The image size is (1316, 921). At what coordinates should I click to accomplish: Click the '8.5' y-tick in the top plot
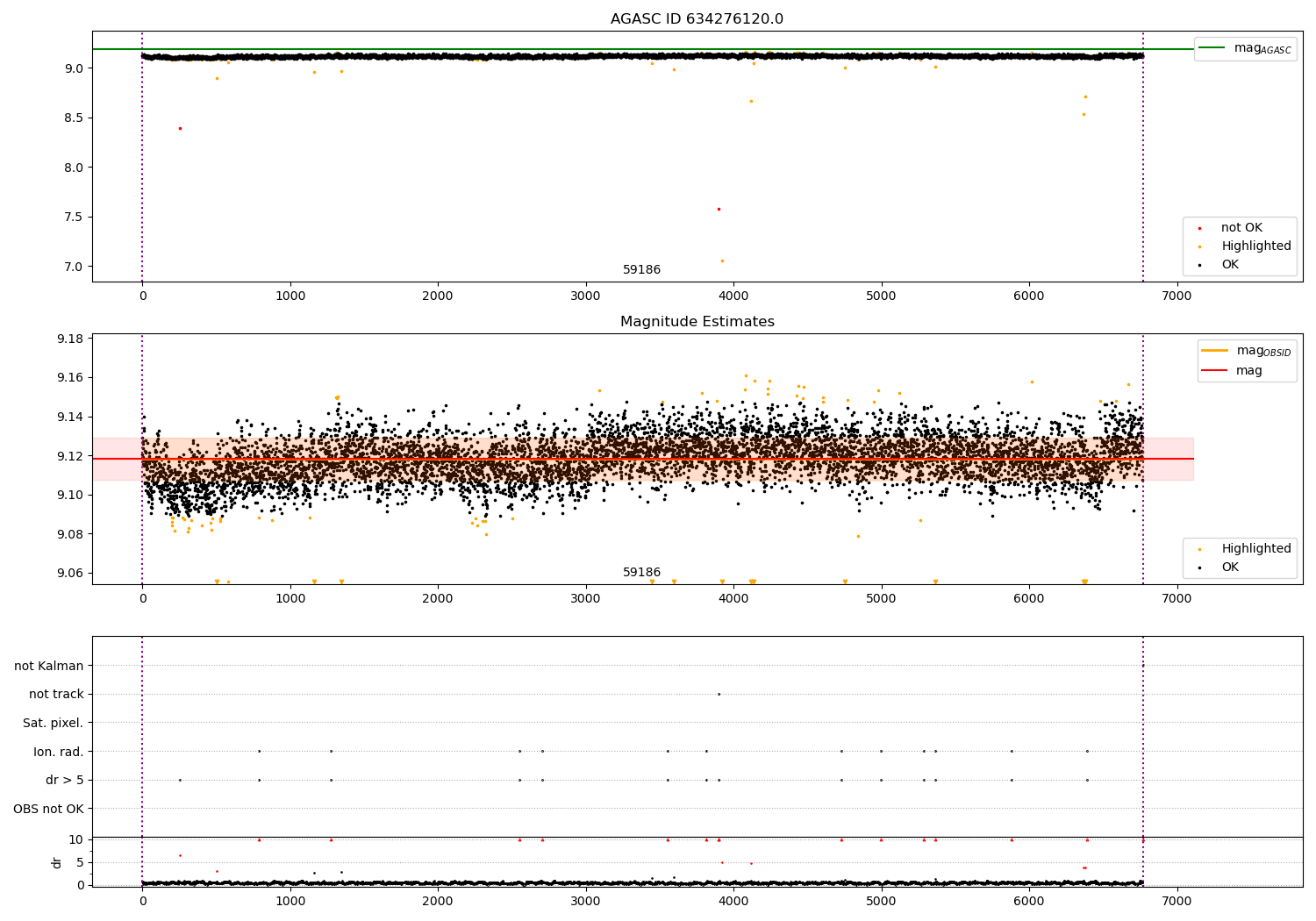(74, 118)
